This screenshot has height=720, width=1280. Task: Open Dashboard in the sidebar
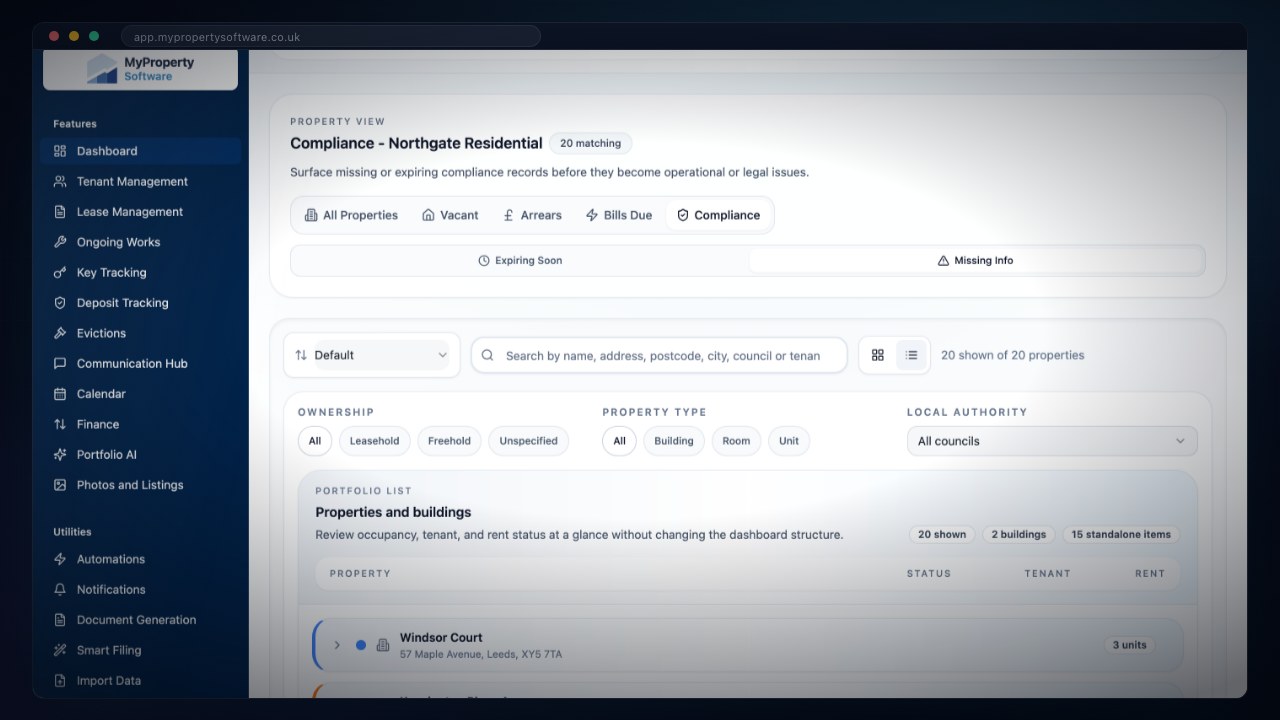[140, 151]
